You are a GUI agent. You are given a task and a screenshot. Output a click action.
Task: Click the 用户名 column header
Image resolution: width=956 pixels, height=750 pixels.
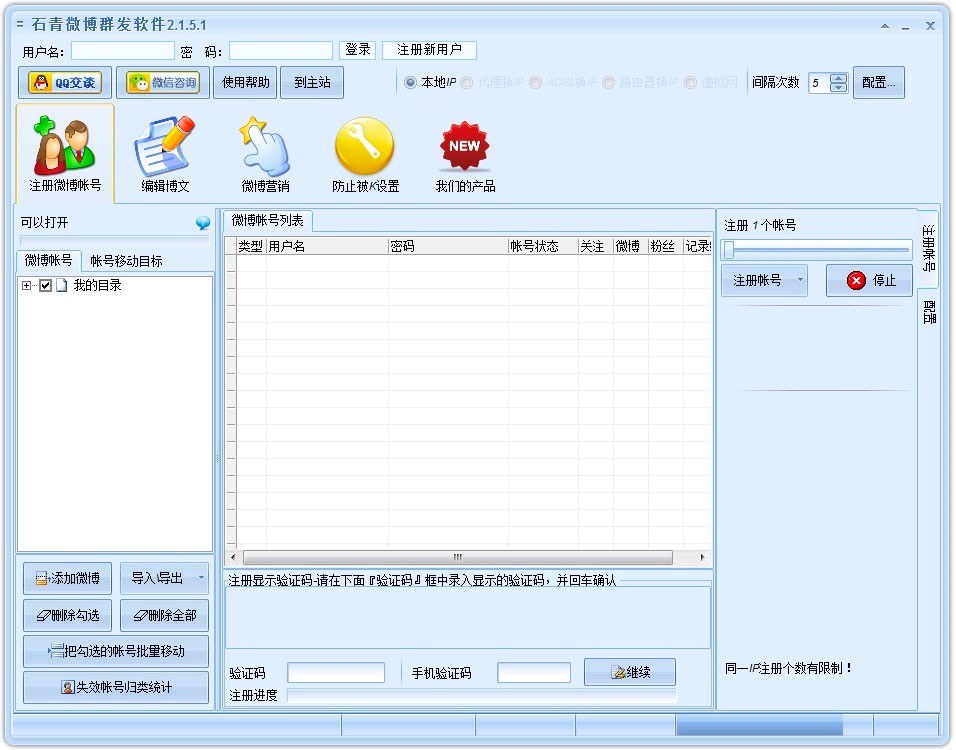tap(327, 246)
